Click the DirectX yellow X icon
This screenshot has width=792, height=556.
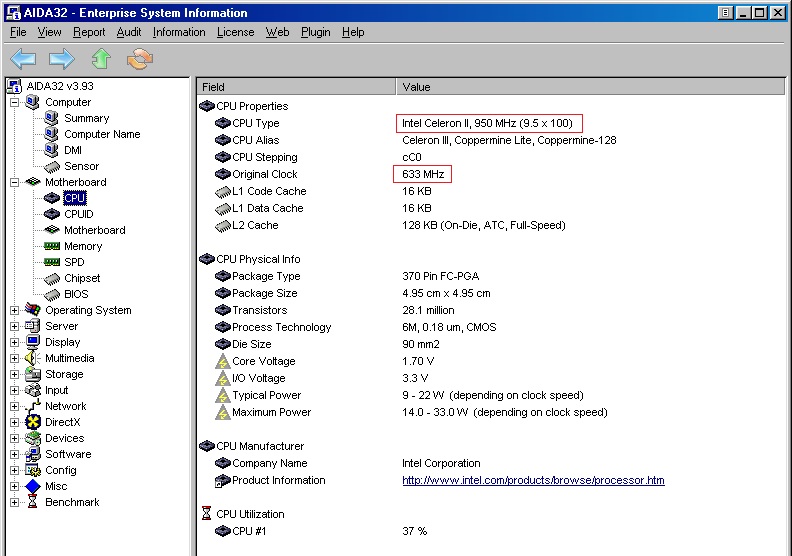coord(32,422)
